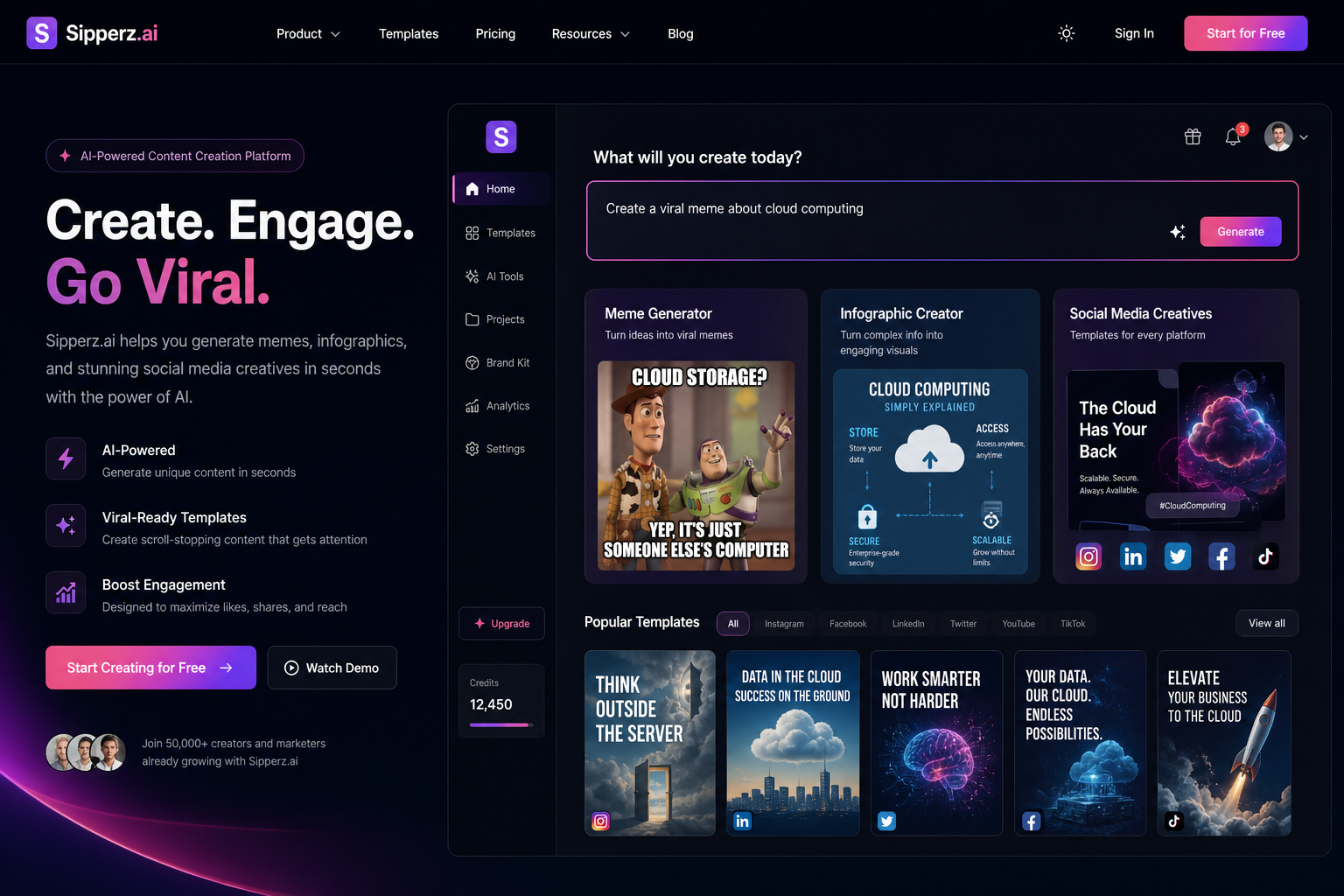
Task: Filter templates by Instagram
Action: pyautogui.click(x=784, y=624)
